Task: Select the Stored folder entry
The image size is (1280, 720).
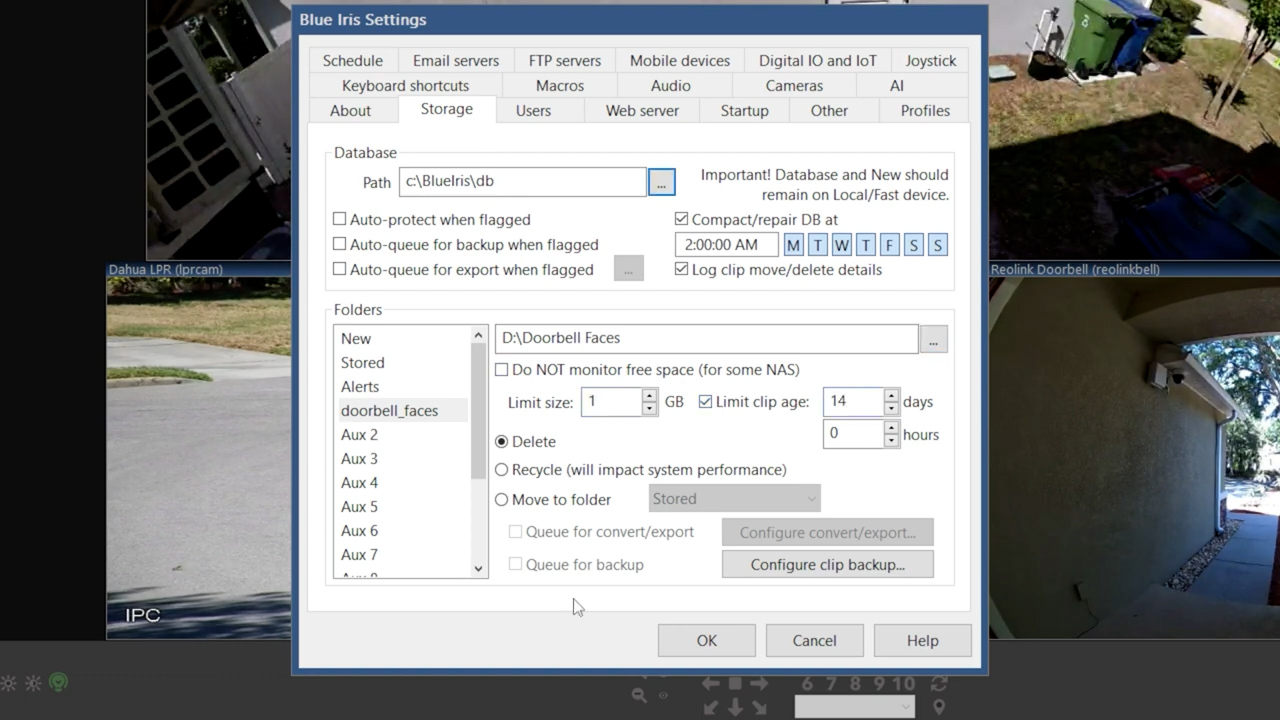Action: 403,363
